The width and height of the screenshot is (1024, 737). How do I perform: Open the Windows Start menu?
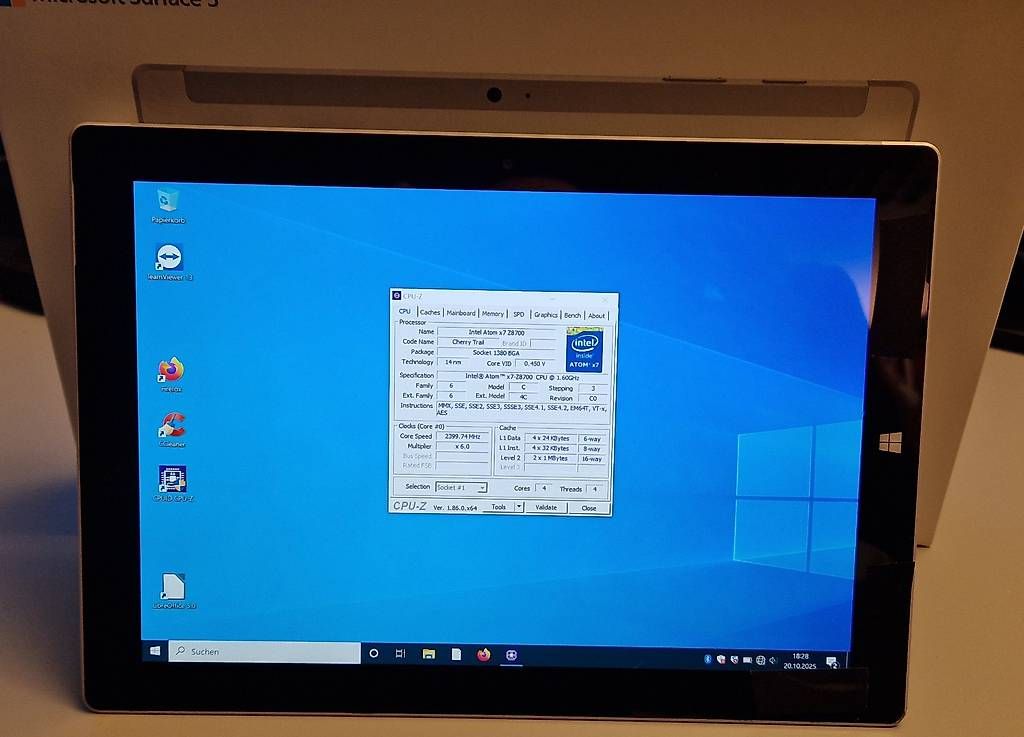pyautogui.click(x=155, y=650)
